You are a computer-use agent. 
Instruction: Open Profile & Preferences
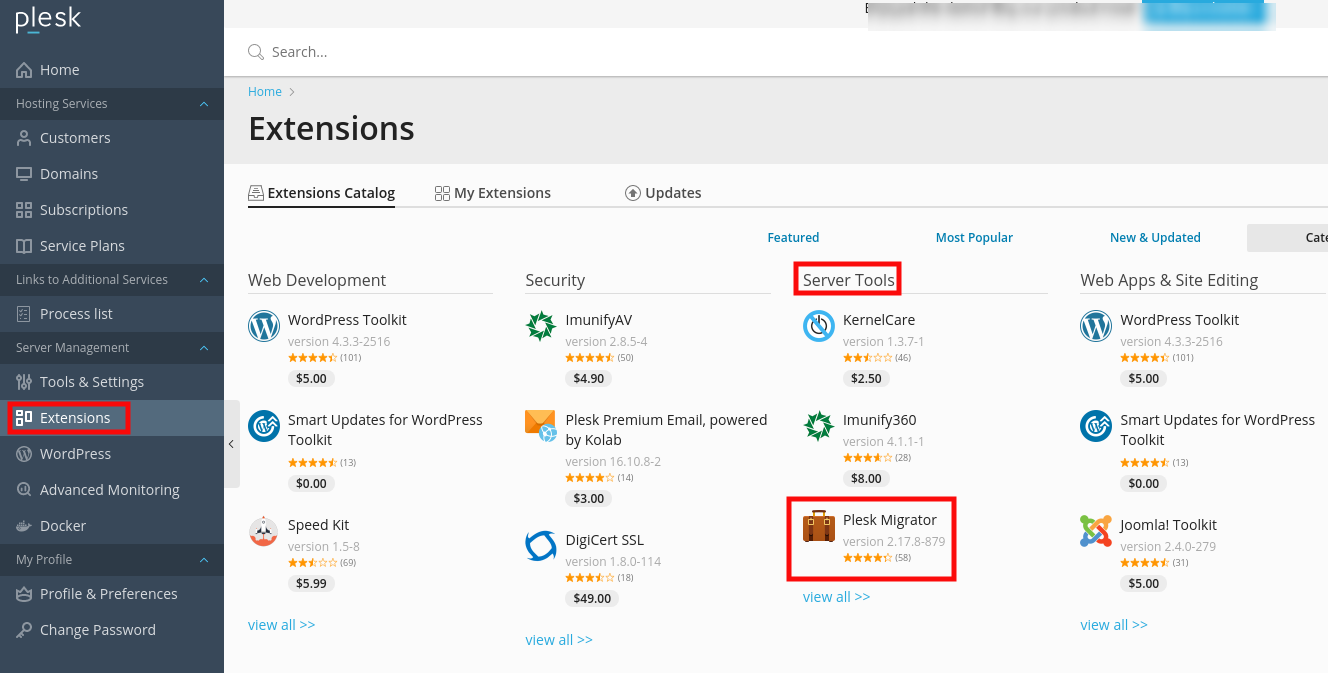coord(112,594)
